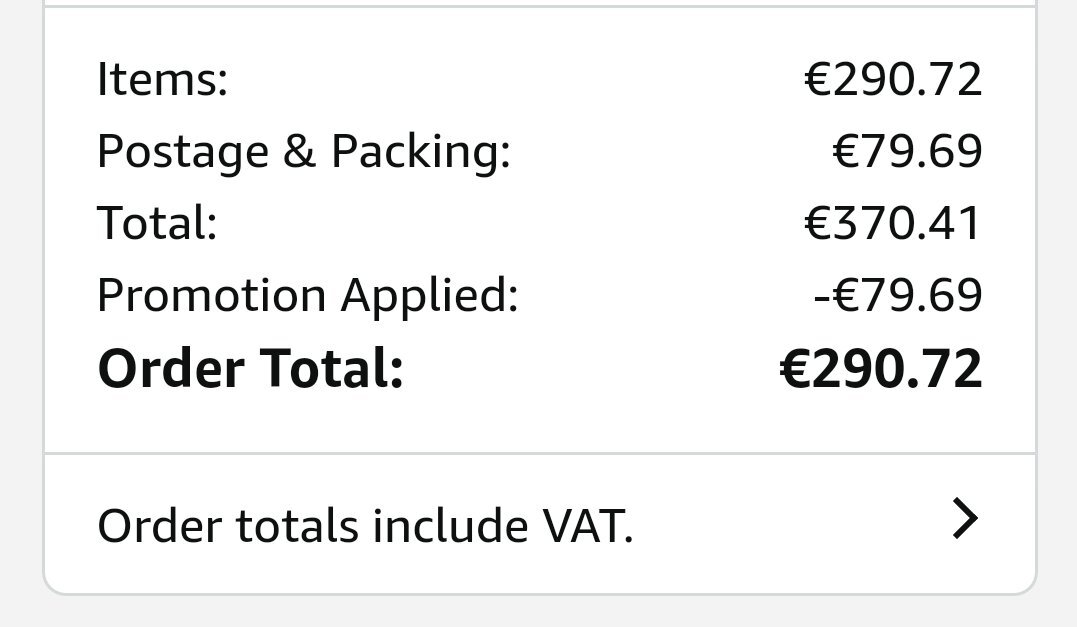1077x627 pixels.
Task: Open the chevron arrow beside VAT notice
Action: (965, 519)
